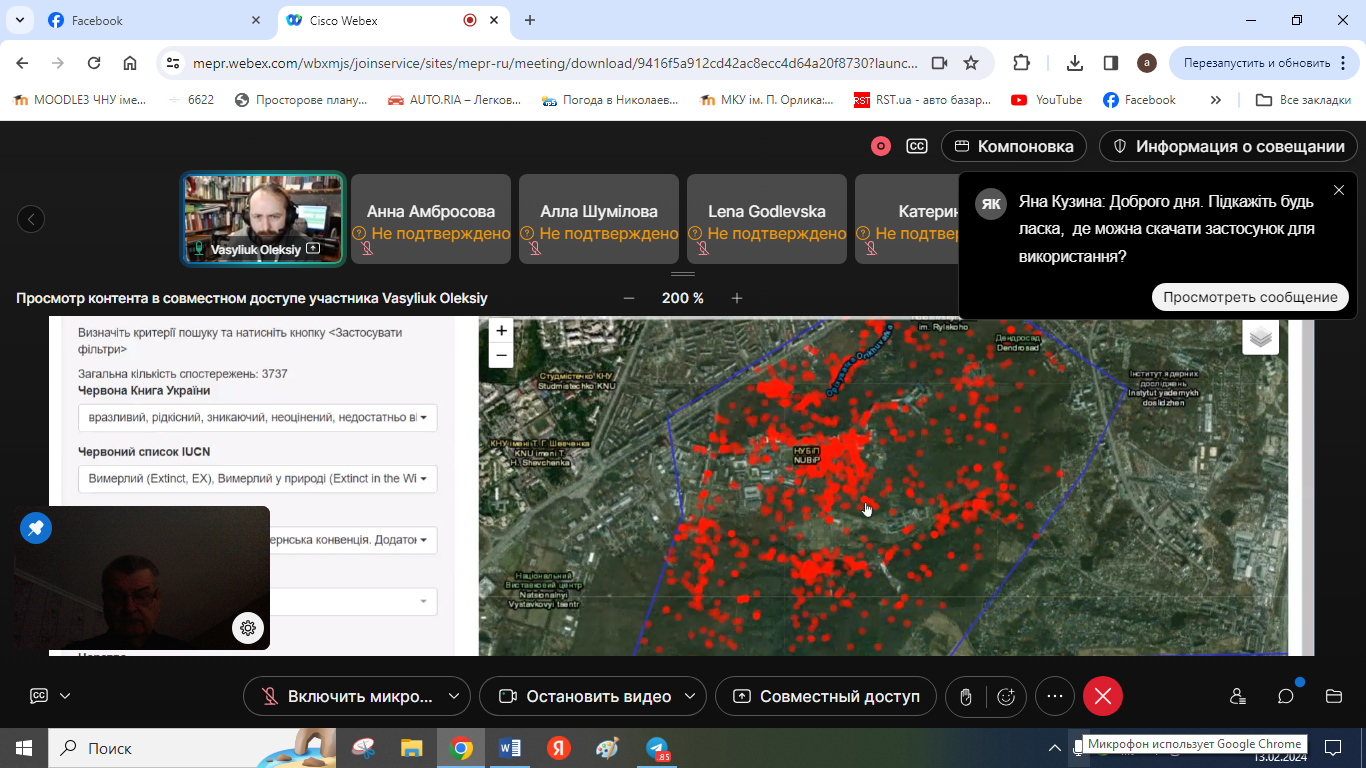This screenshot has width=1366, height=768.
Task: Open microphone options dropdown arrow
Action: click(453, 696)
